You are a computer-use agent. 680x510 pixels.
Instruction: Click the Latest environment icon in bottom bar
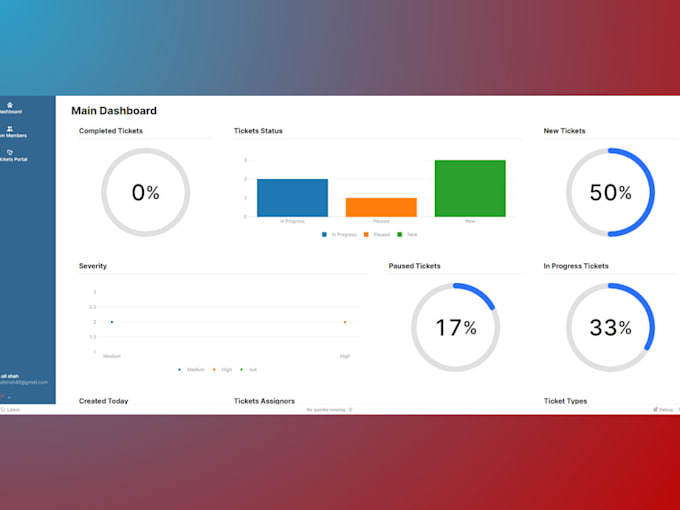point(3,409)
